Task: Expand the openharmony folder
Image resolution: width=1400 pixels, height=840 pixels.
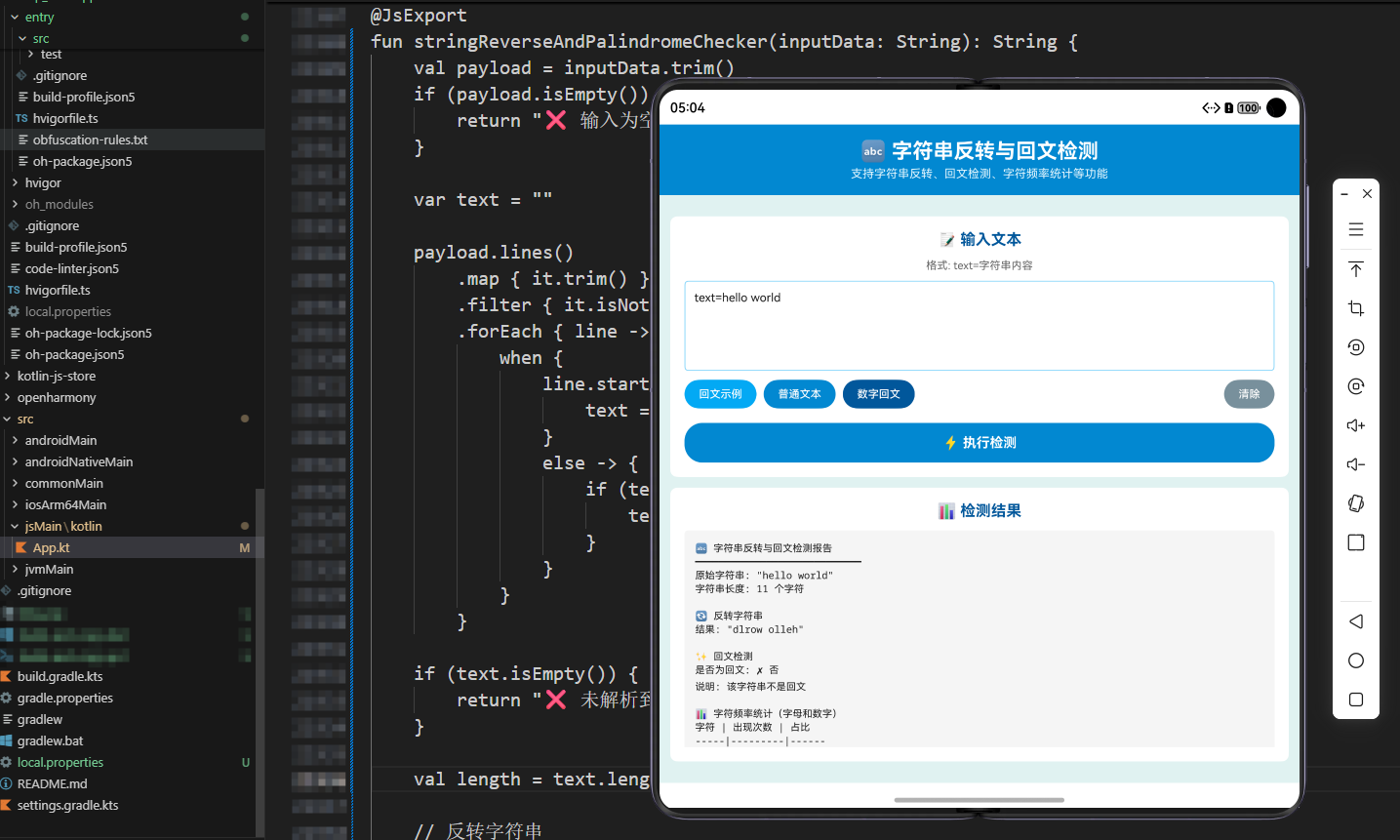Action: 7,398
